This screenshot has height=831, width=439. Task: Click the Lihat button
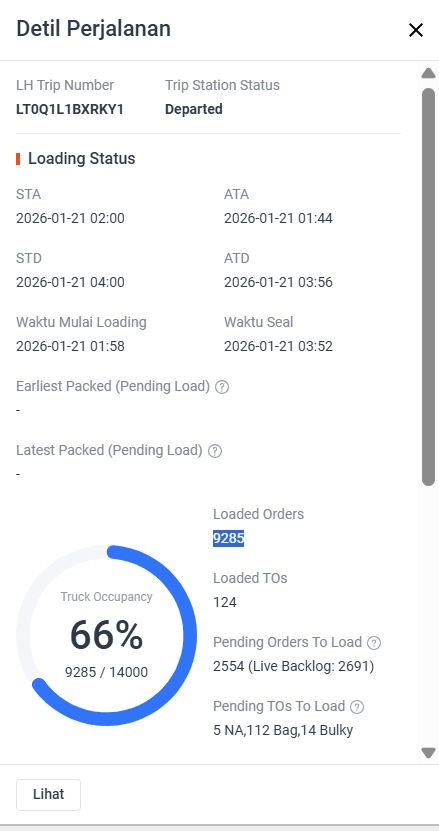click(48, 794)
